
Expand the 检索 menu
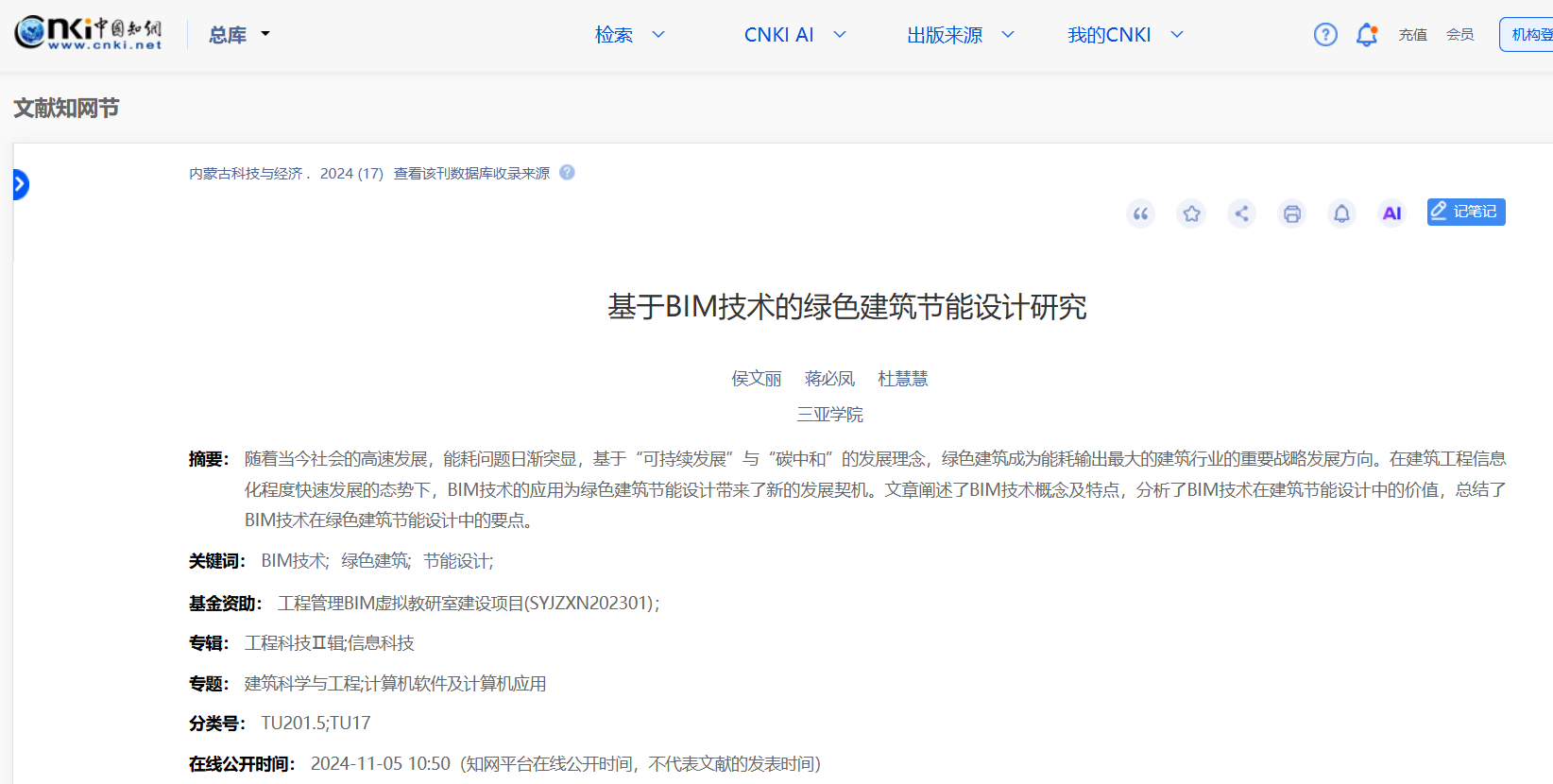pos(630,35)
